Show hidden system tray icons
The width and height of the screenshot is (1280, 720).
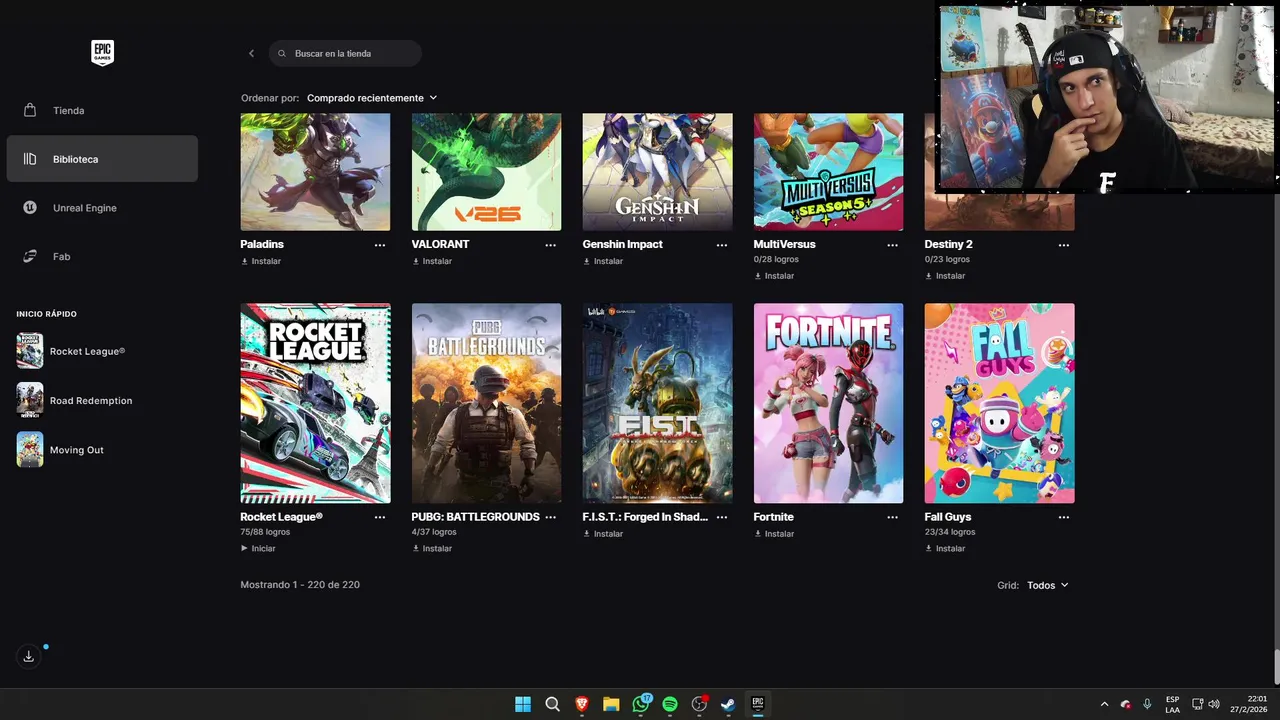click(x=1104, y=704)
